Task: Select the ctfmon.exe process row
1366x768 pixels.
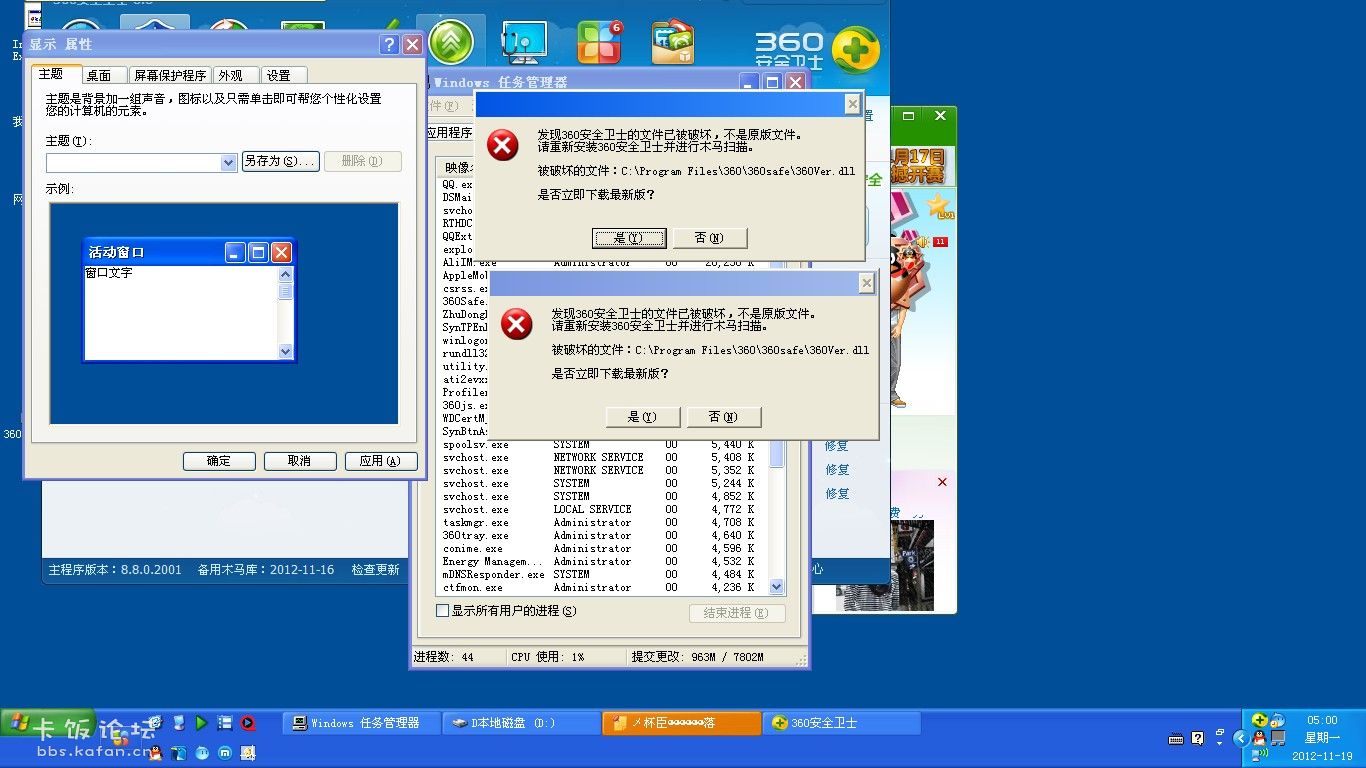Action: coord(604,588)
